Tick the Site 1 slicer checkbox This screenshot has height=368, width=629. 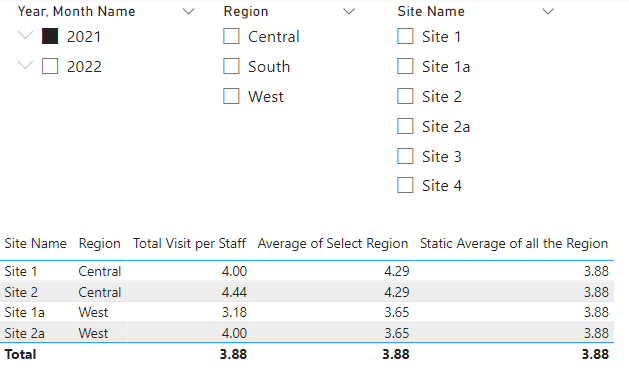pyautogui.click(x=405, y=36)
